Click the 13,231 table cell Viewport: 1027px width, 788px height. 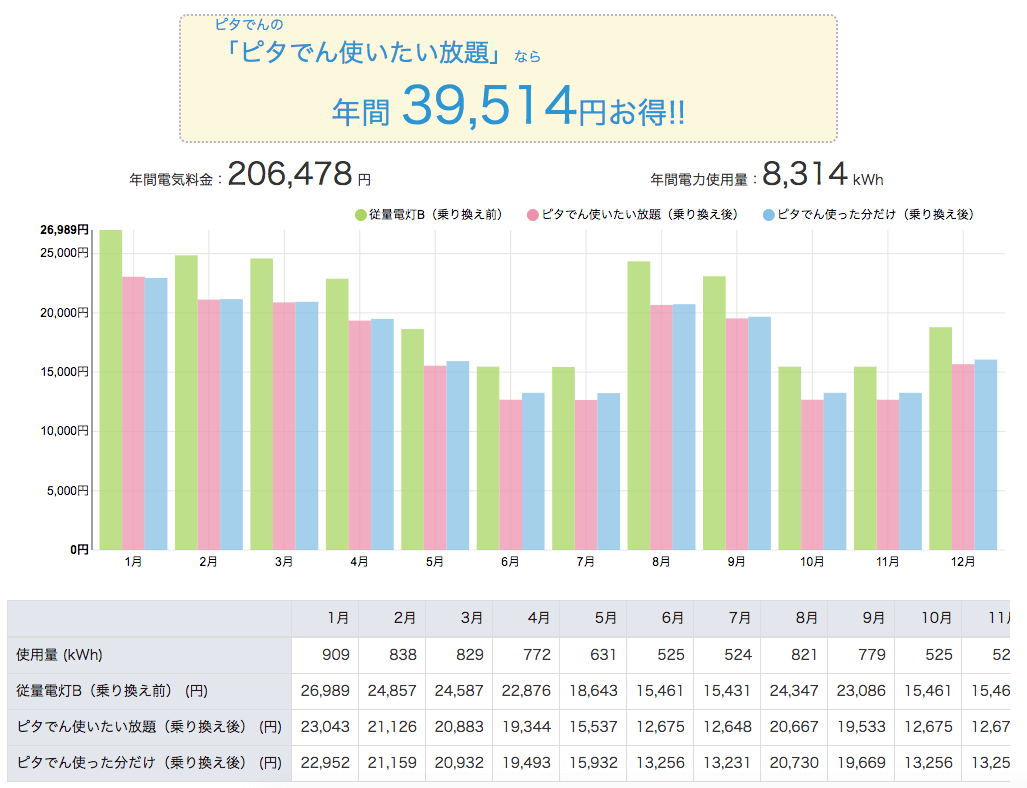727,763
